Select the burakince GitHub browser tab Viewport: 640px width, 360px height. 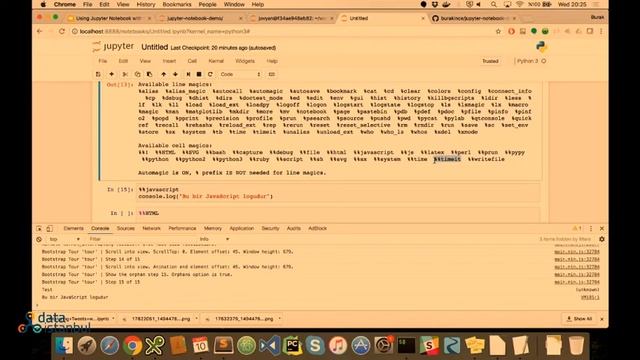pyautogui.click(x=473, y=18)
